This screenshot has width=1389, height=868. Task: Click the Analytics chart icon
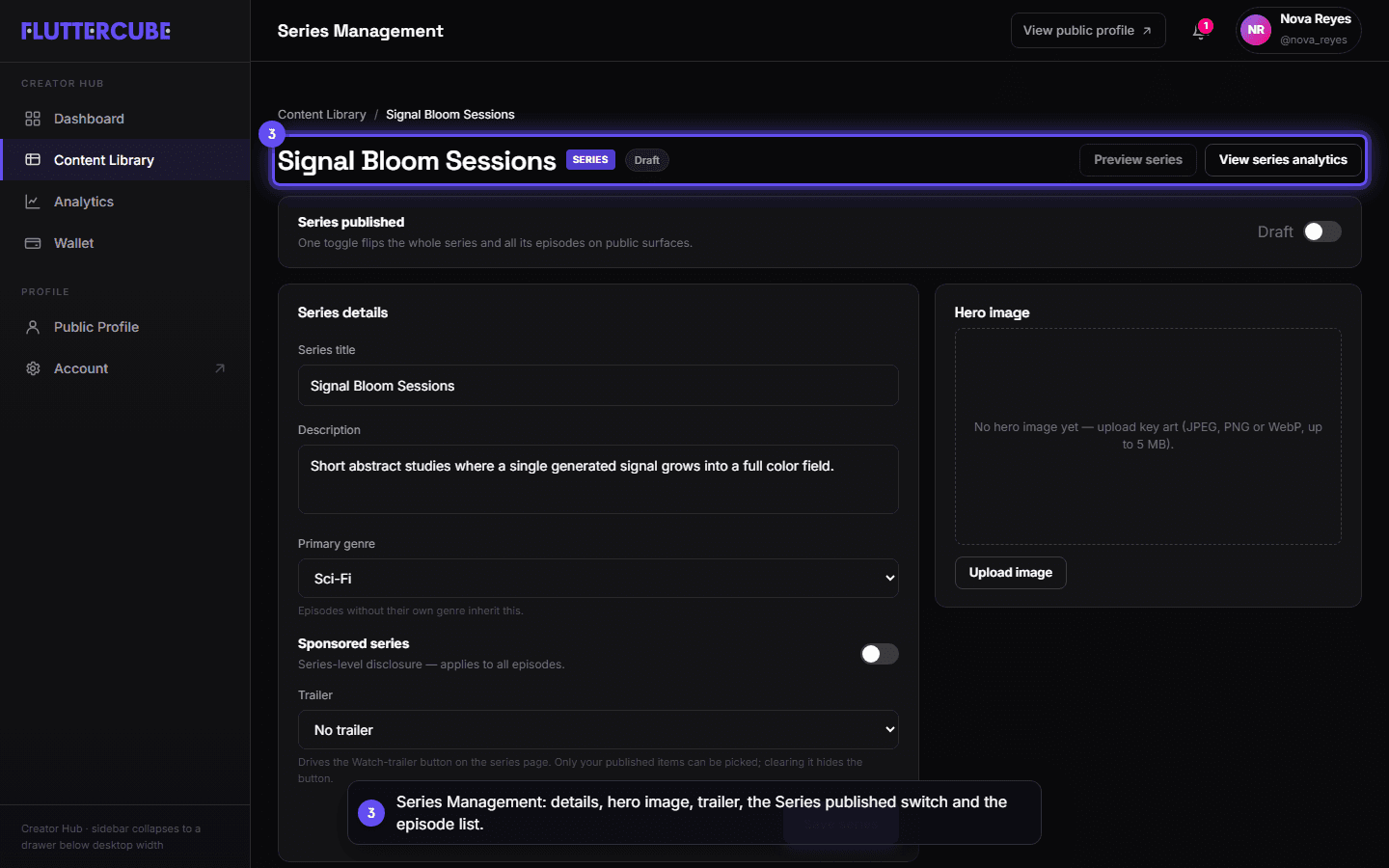(33, 202)
